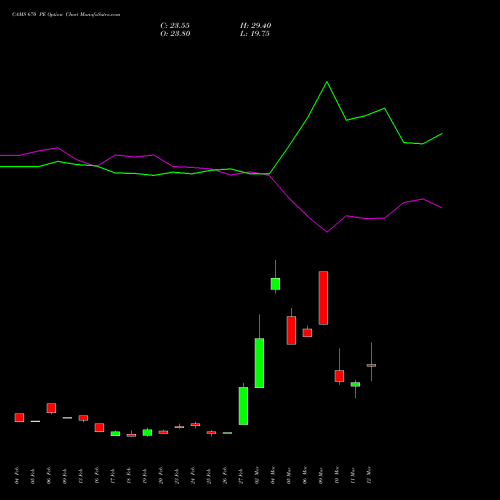This screenshot has height=500, width=500.
Task: Click the green indicator line peak
Action: [x=327, y=82]
